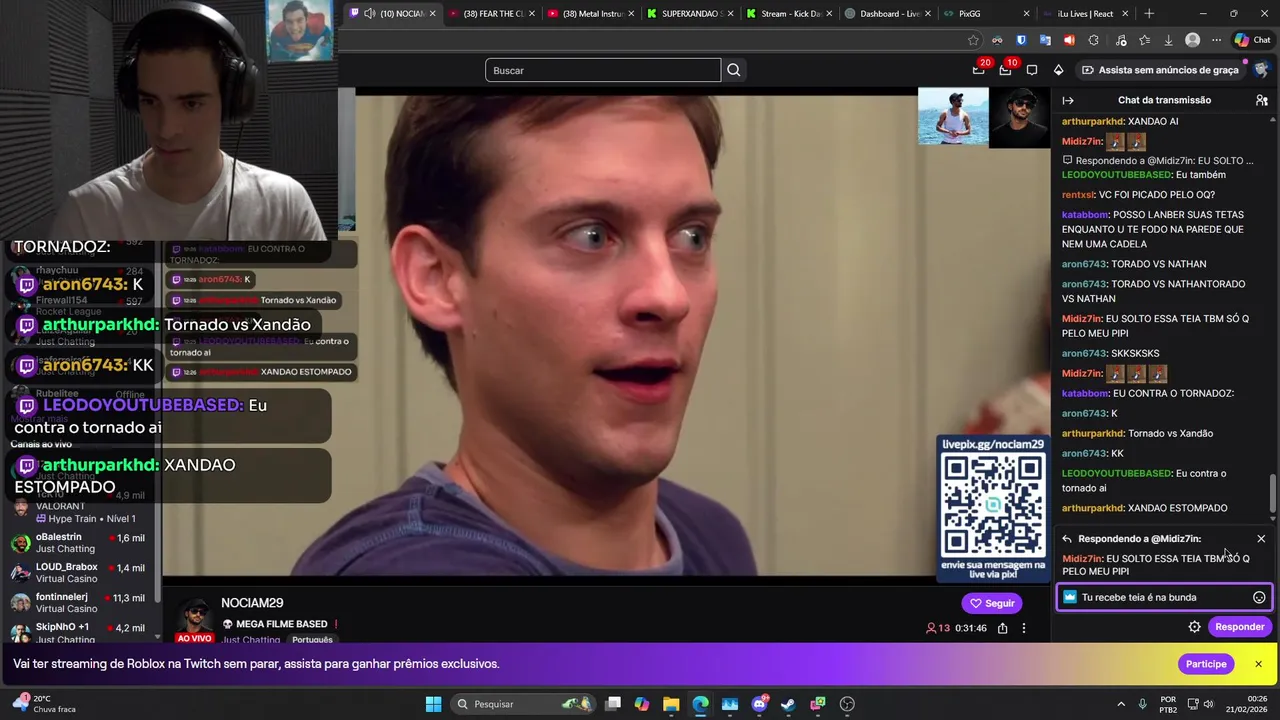Image resolution: width=1280 pixels, height=720 pixels.
Task: Click the blue crown badge in chat input
Action: pyautogui.click(x=1070, y=597)
